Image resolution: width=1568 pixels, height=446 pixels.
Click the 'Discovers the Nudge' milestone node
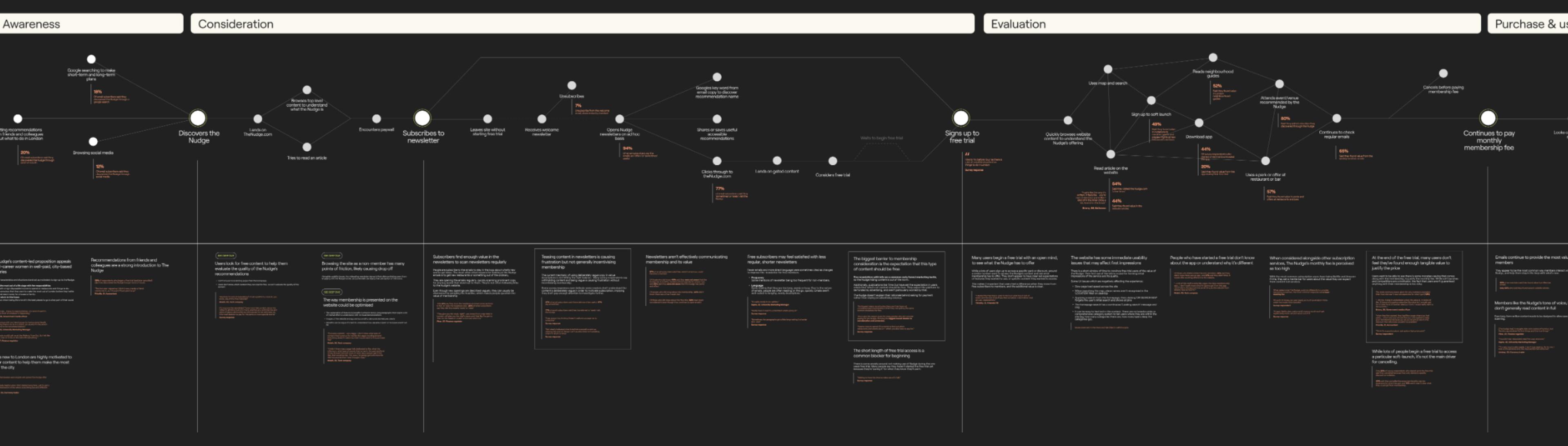198,118
